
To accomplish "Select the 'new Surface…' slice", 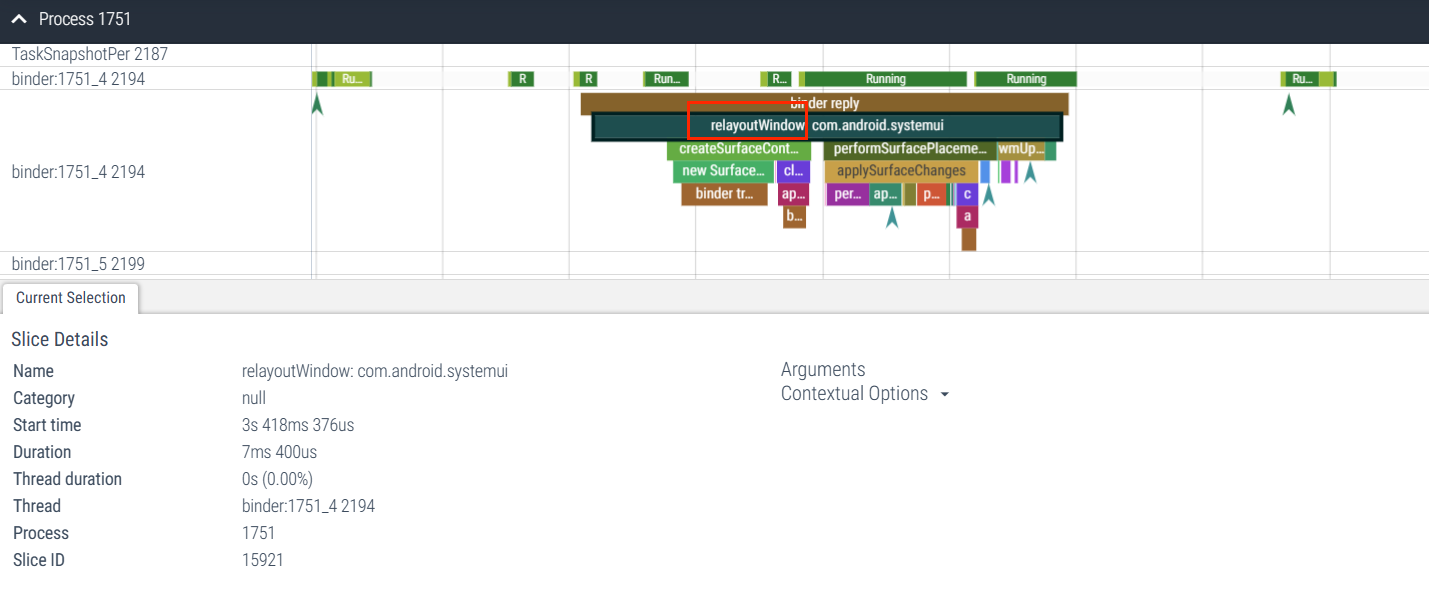I will click(x=723, y=171).
